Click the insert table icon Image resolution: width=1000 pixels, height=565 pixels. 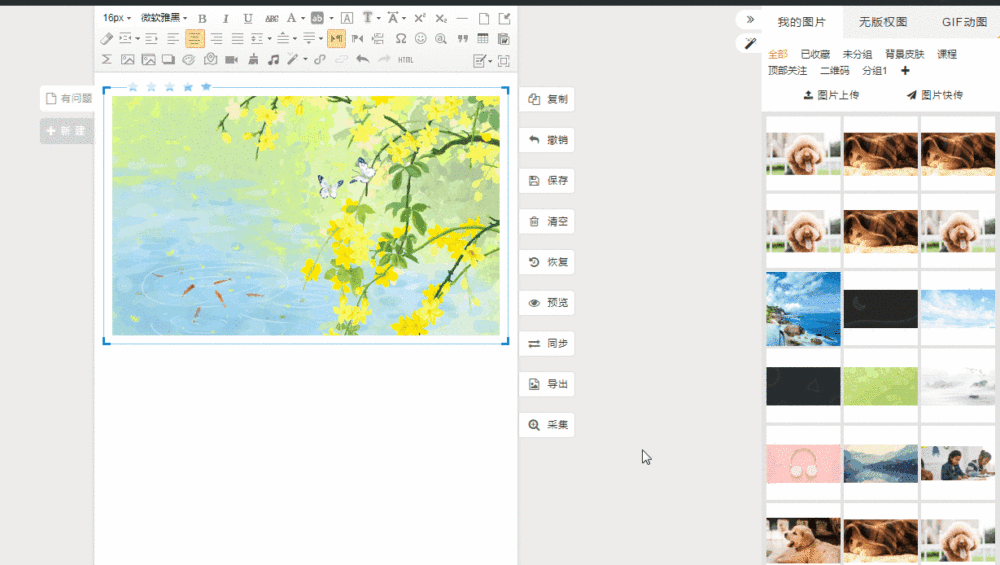pyautogui.click(x=483, y=39)
